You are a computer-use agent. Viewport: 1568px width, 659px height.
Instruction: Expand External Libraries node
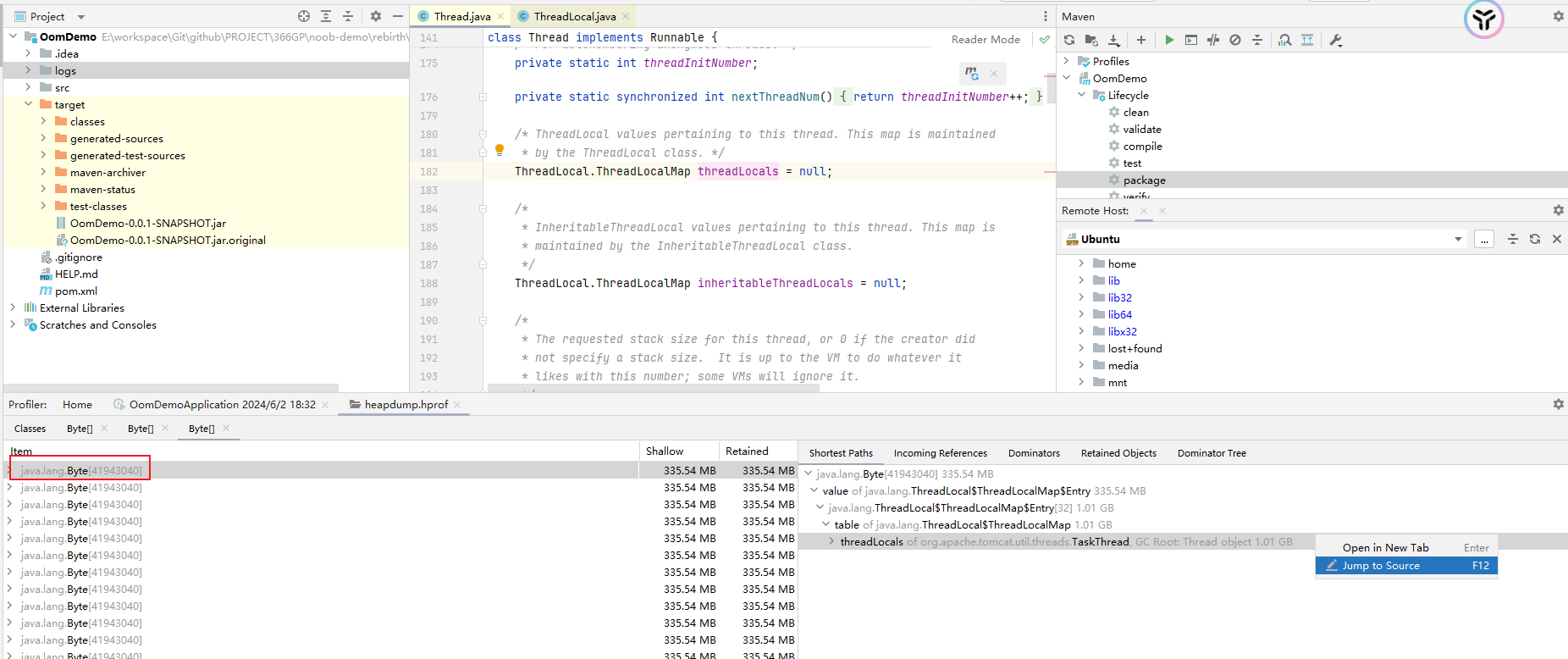coord(13,307)
